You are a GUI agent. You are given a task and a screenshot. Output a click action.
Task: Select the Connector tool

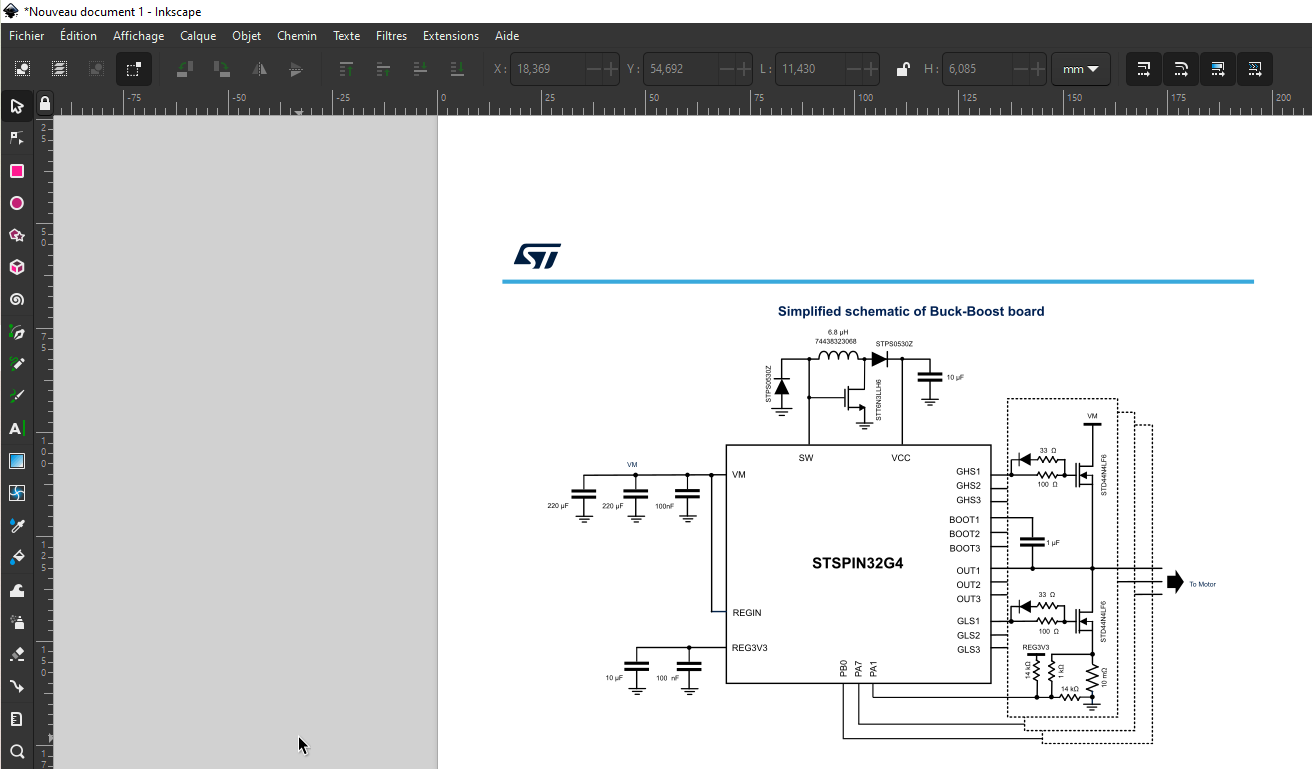[x=17, y=686]
